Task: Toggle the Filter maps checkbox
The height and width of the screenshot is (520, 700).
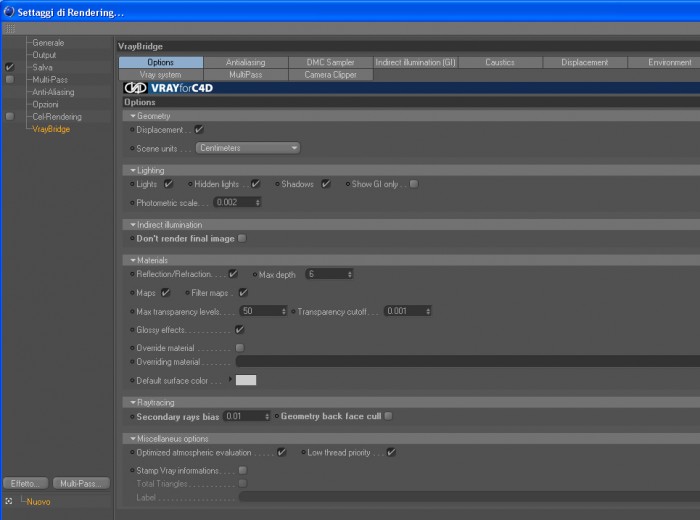Action: click(243, 293)
